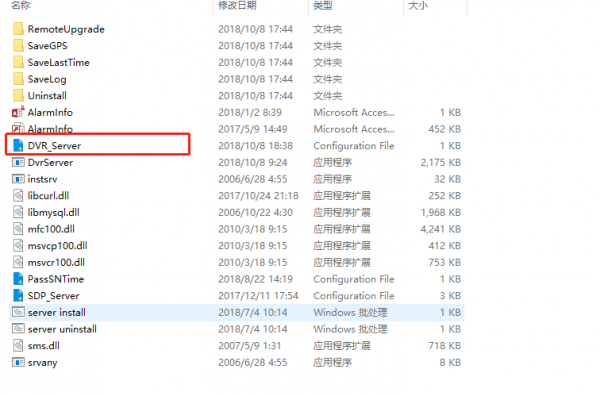Click the size 3 KB of SDP_Server
The width and height of the screenshot is (600, 396).
(x=450, y=296)
